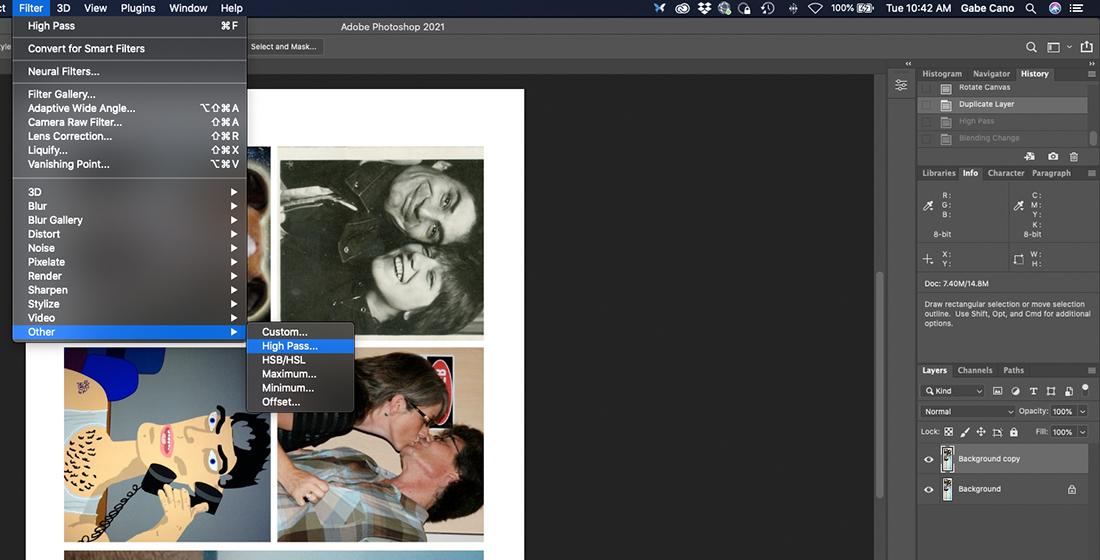Hide the Background copy layer
The image size is (1100, 560).
tap(929, 459)
